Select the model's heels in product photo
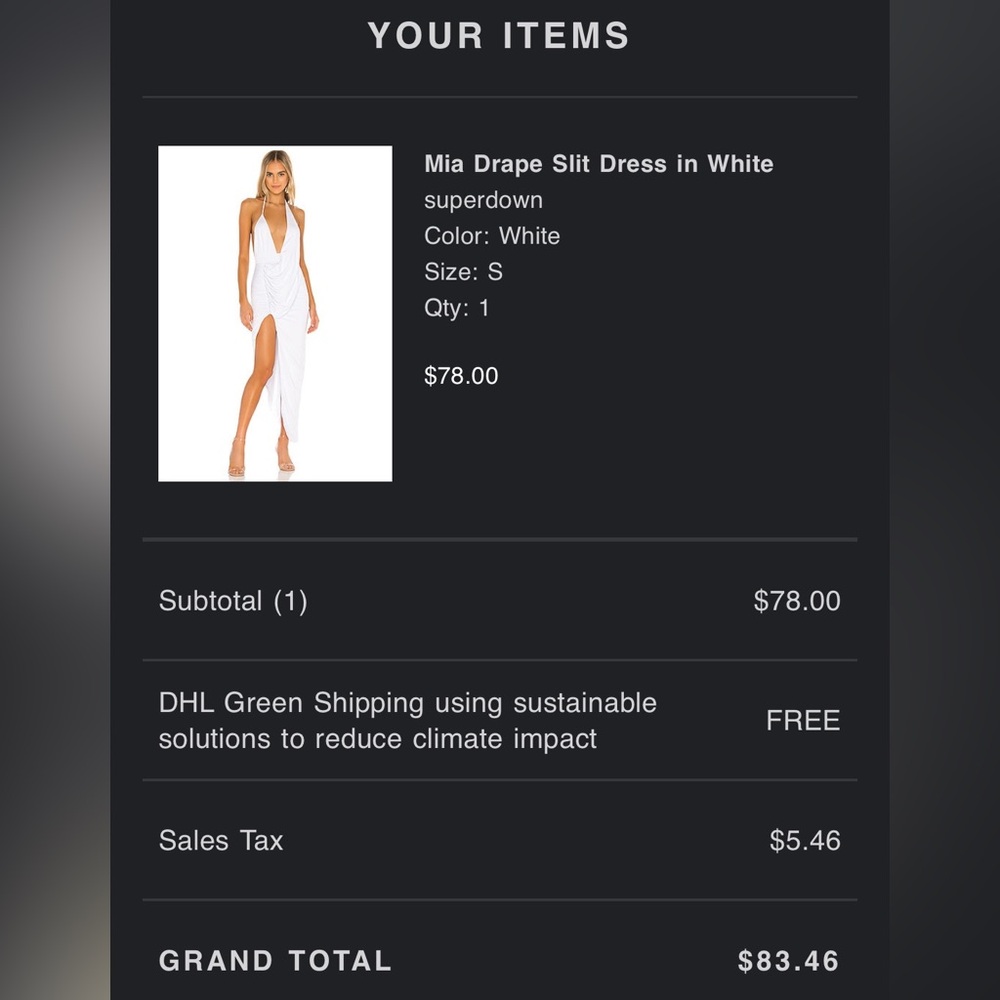Screen dimensions: 1000x1000 pyautogui.click(x=261, y=457)
